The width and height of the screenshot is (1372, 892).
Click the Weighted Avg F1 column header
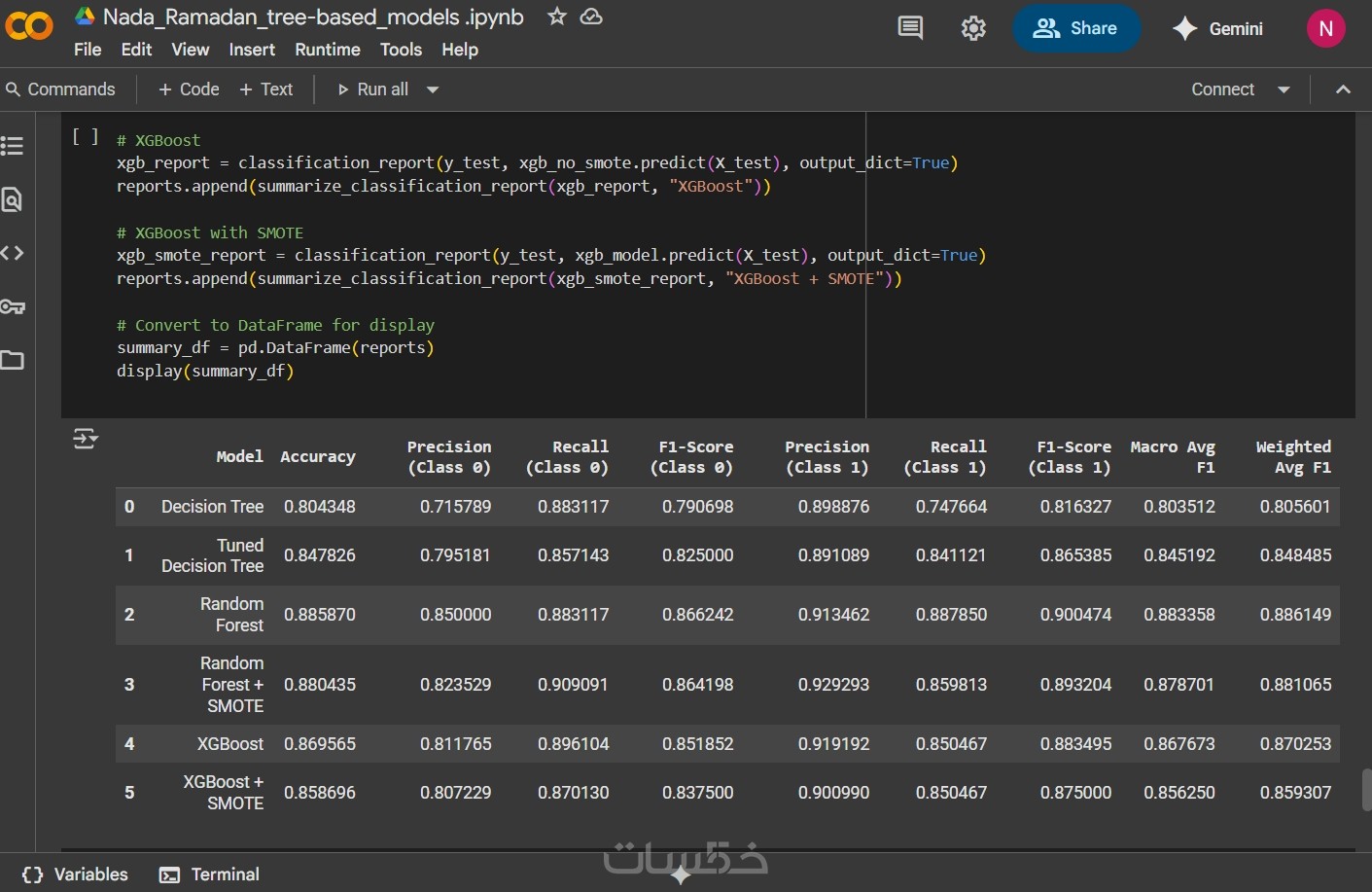click(1293, 457)
